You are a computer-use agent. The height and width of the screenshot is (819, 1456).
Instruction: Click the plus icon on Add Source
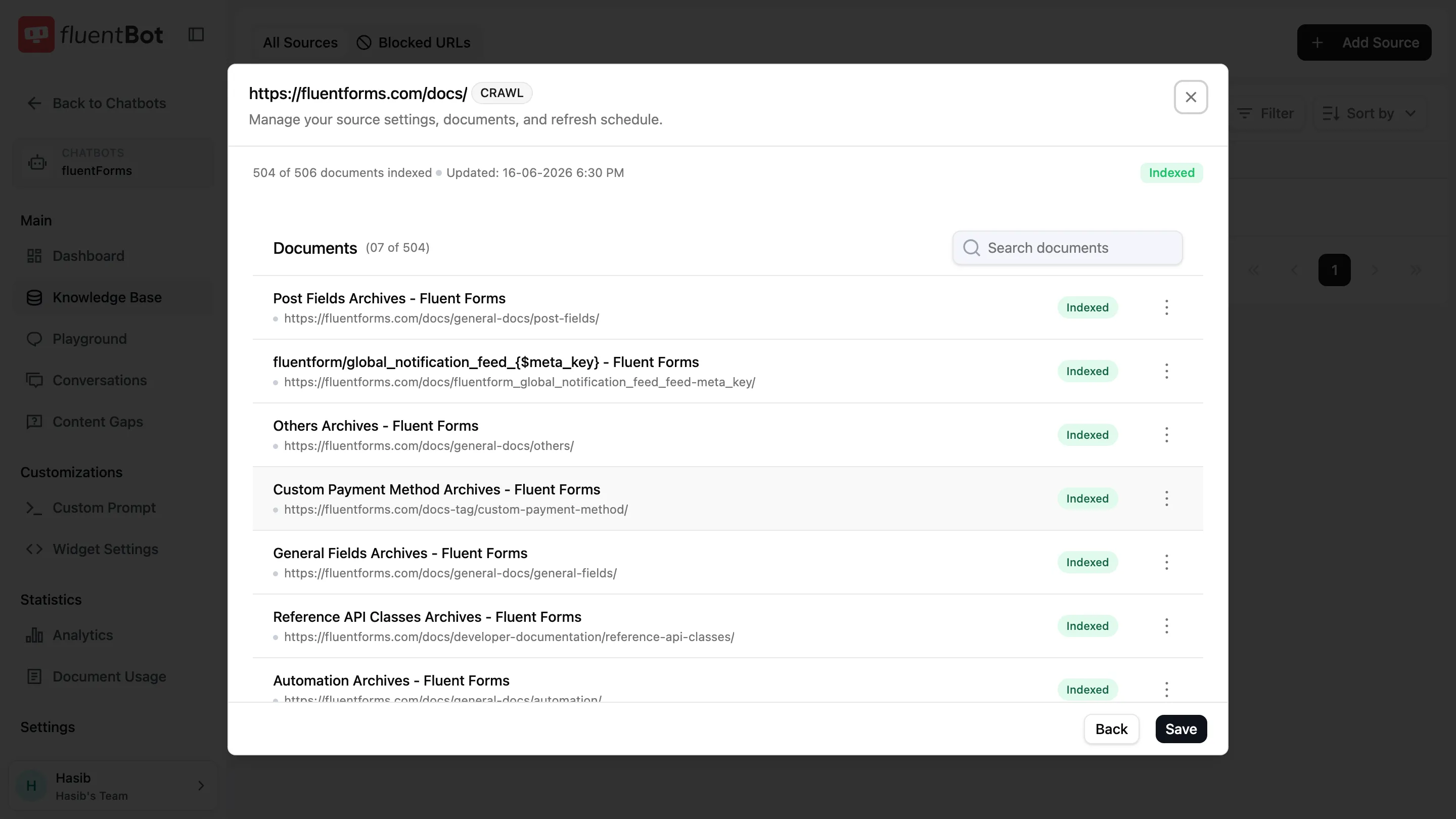(x=1317, y=42)
